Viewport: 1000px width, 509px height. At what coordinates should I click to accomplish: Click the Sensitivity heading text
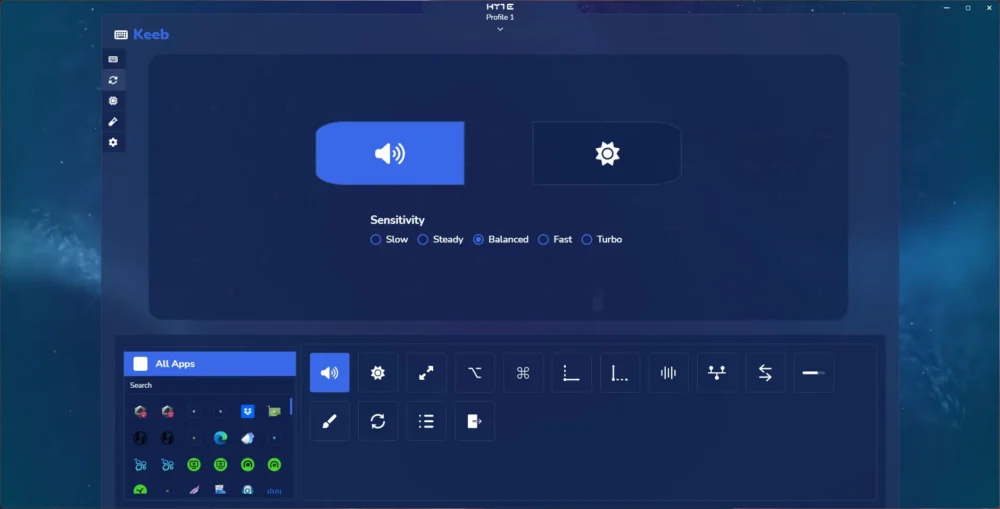click(x=397, y=220)
